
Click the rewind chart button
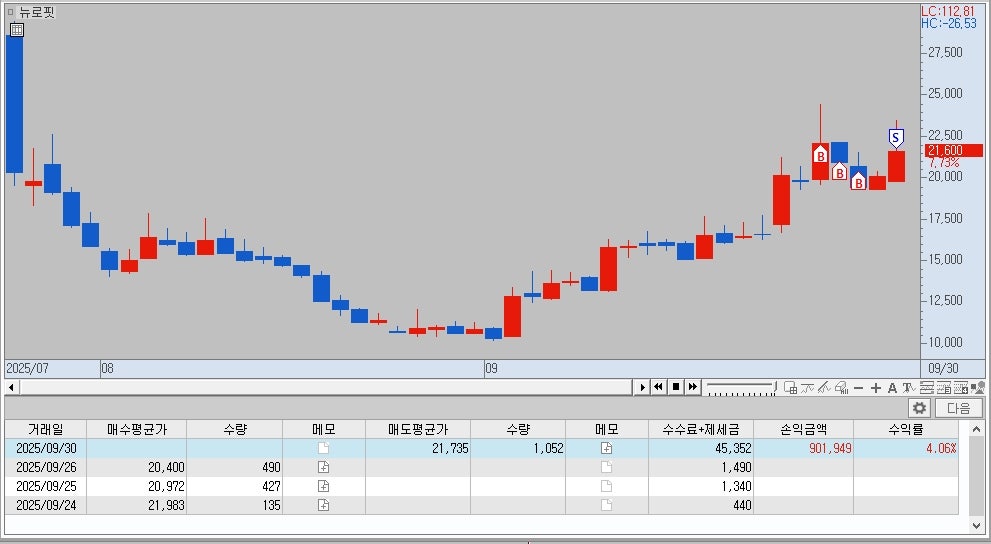[x=659, y=387]
